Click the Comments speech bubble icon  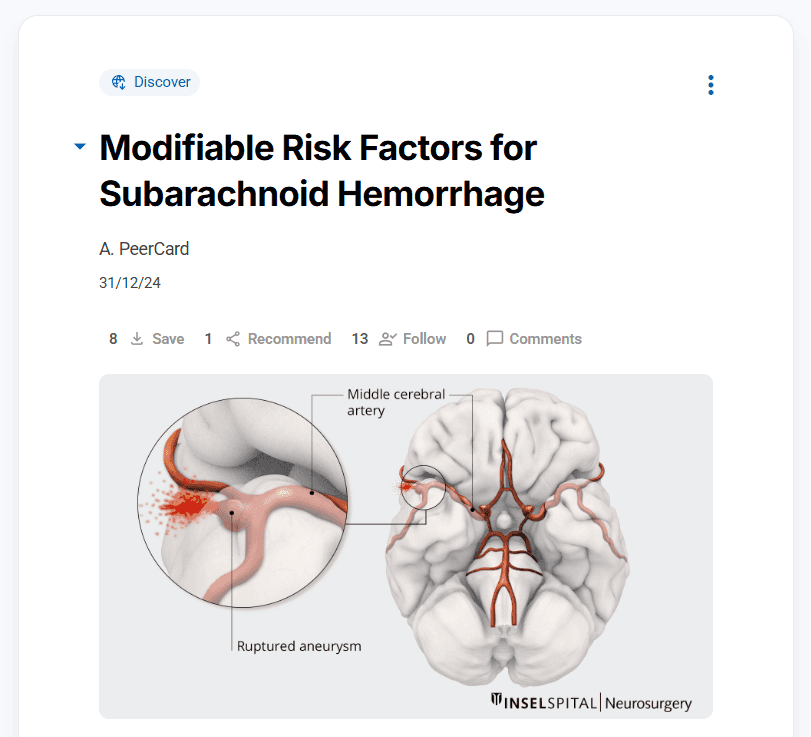[x=494, y=339]
